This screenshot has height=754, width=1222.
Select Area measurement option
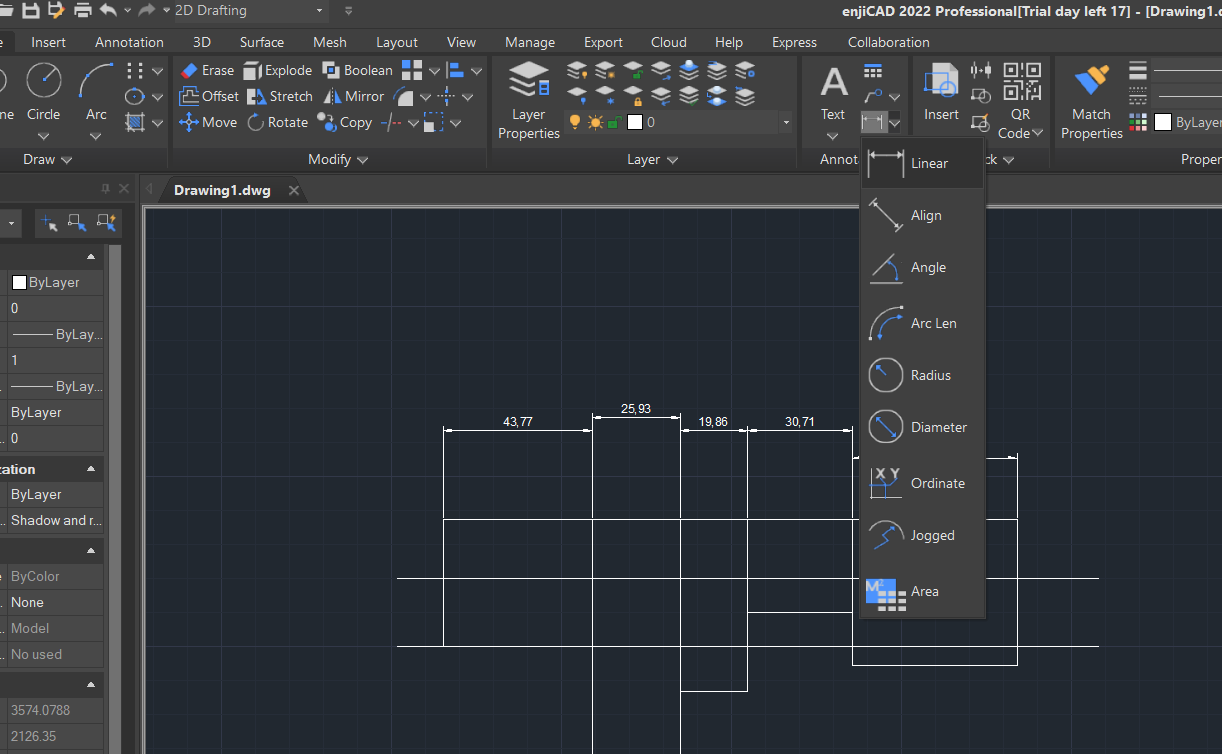[x=923, y=591]
